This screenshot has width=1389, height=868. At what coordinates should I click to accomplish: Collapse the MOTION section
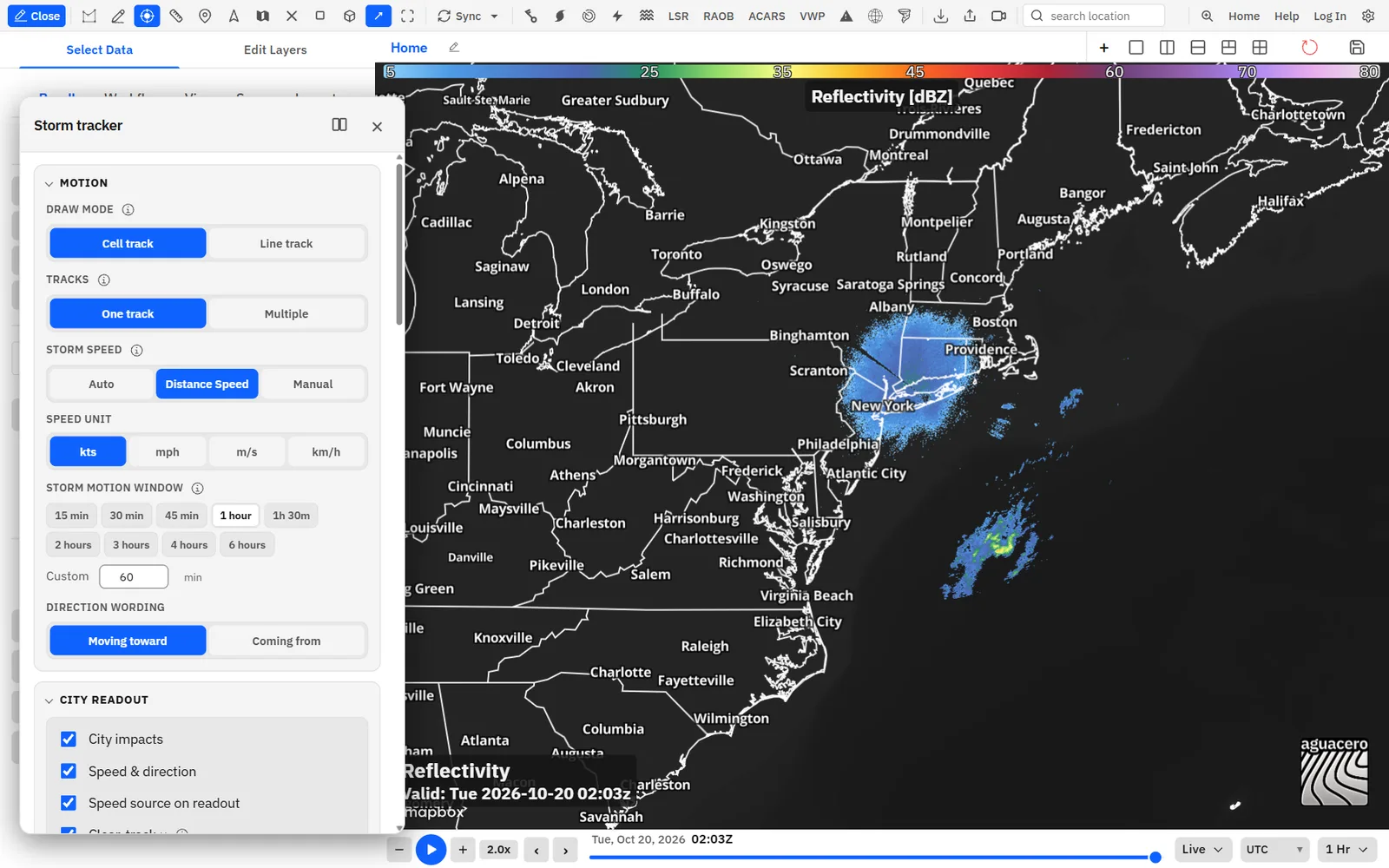(x=49, y=183)
